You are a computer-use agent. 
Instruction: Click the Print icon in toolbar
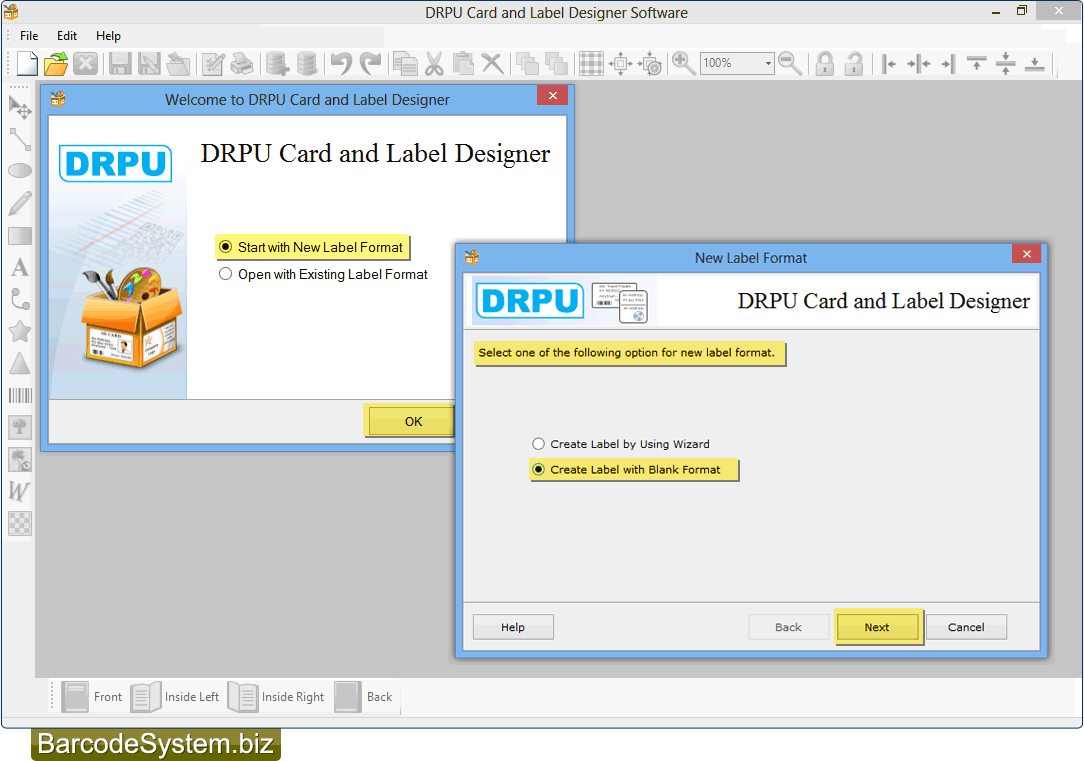[x=241, y=64]
